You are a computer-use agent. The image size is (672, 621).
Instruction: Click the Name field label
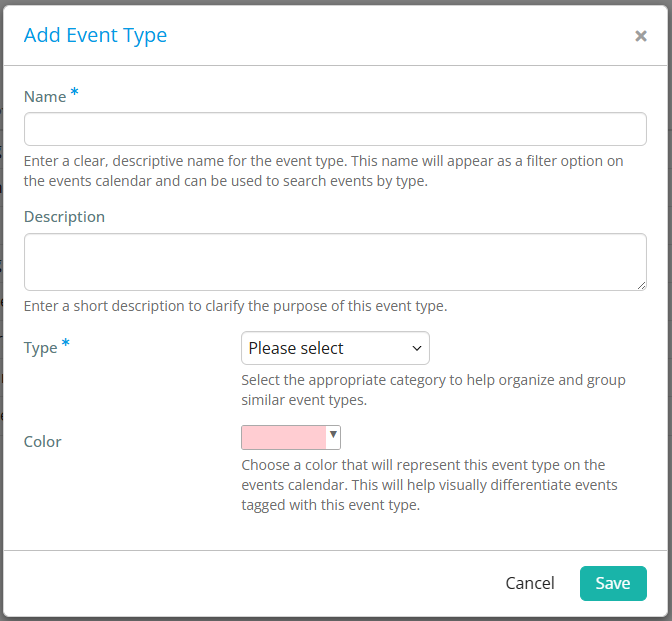click(45, 97)
